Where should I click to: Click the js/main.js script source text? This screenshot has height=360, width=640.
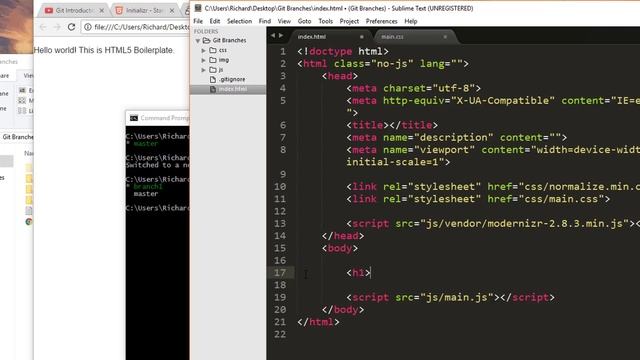click(x=457, y=298)
